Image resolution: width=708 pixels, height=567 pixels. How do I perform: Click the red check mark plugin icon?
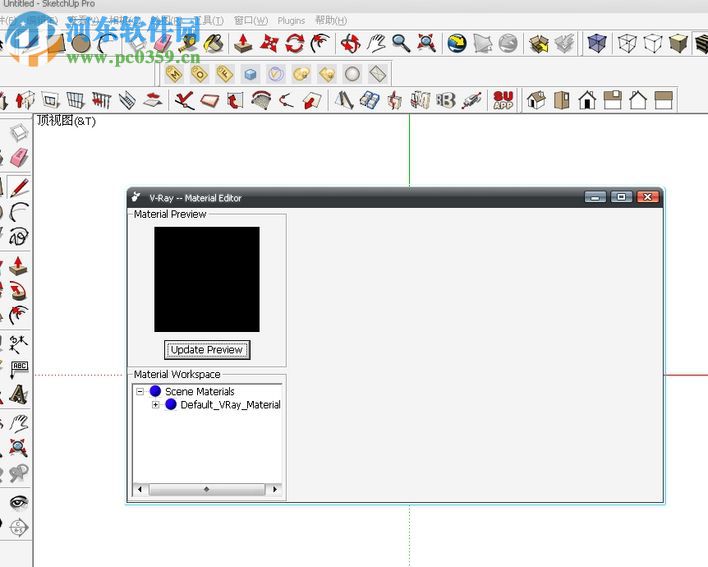(x=185, y=100)
